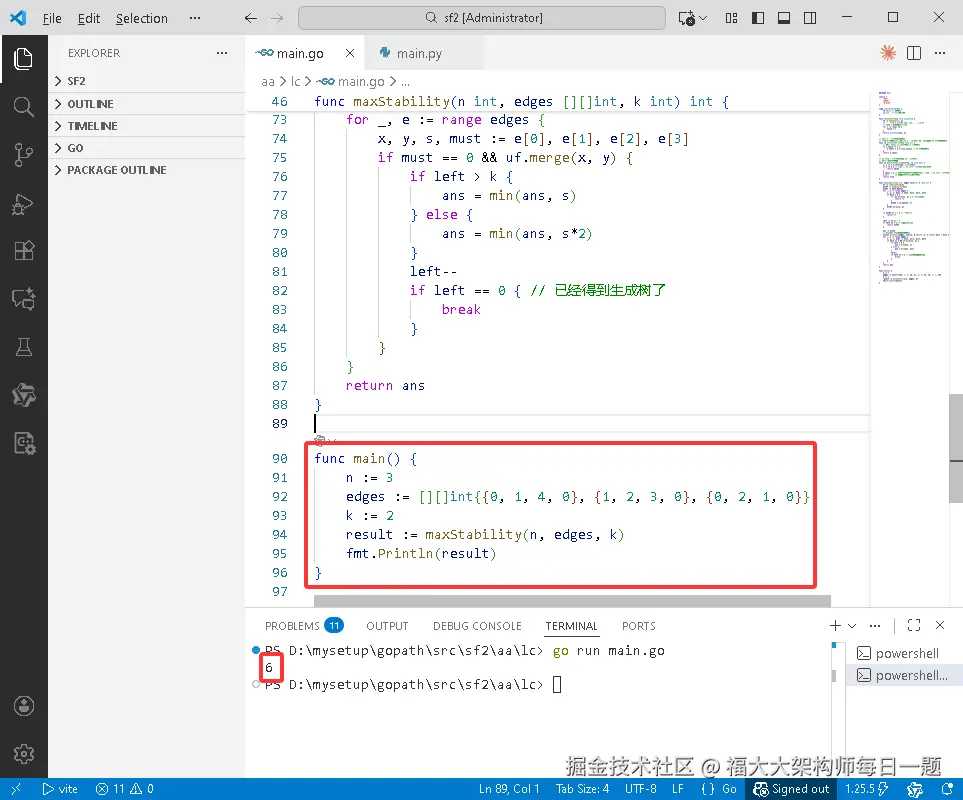Switch to the PROBLEMS panel tab
Screen dimensions: 963x800
303,626
